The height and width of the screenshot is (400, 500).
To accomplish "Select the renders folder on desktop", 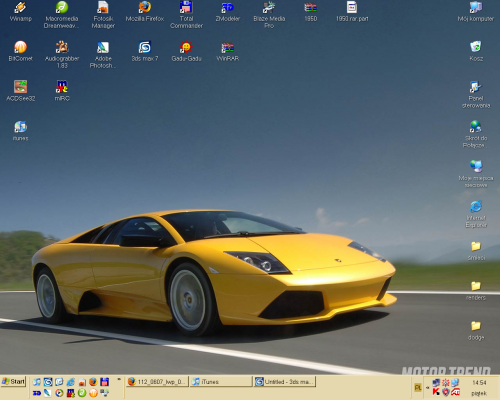I will pos(476,290).
